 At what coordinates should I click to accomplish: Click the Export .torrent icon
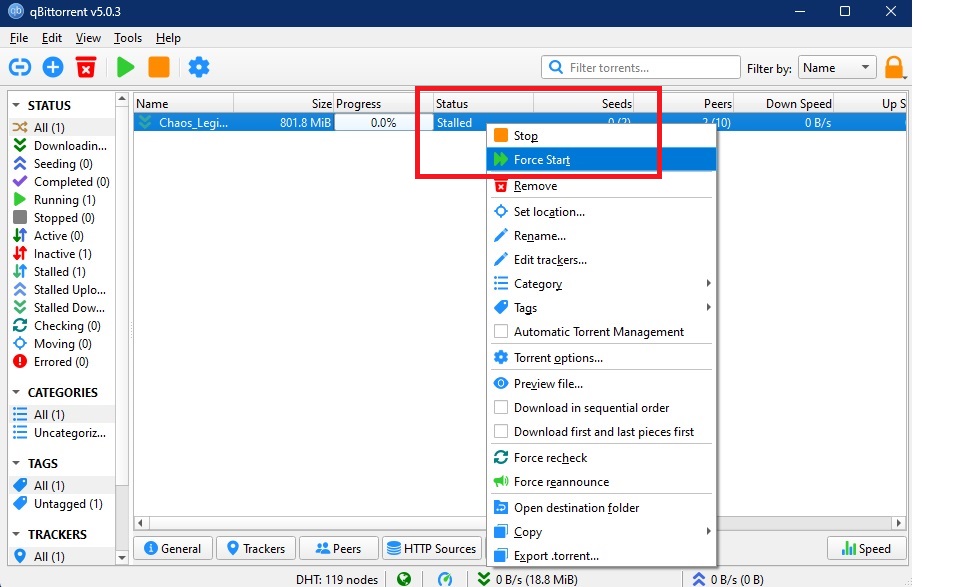501,555
